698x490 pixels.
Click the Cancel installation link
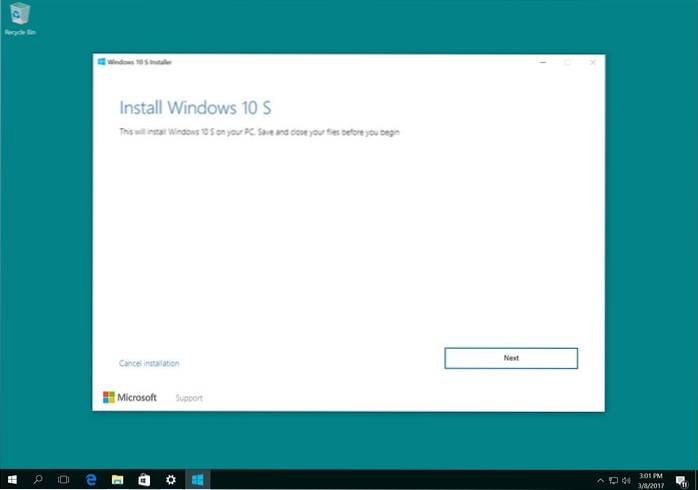(x=149, y=363)
